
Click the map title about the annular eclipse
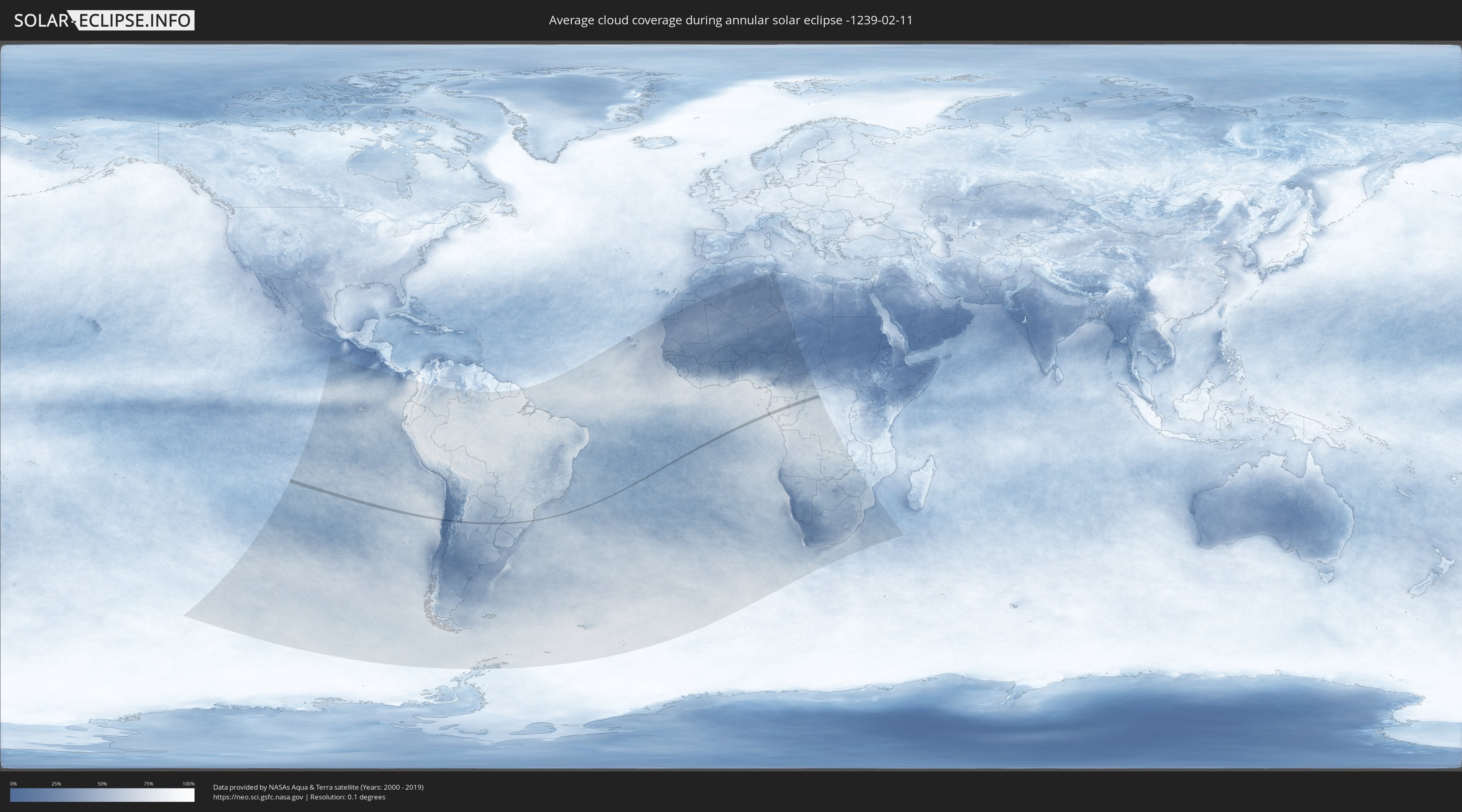click(x=731, y=20)
